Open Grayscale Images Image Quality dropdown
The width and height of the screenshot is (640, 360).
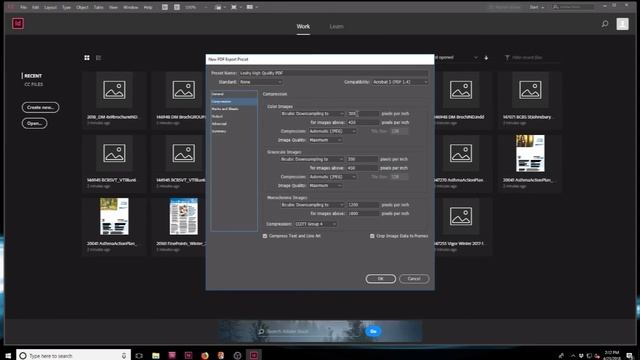[325, 186]
